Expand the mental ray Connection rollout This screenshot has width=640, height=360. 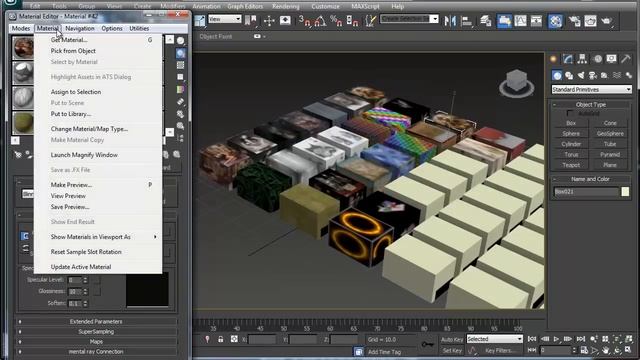tap(96, 351)
